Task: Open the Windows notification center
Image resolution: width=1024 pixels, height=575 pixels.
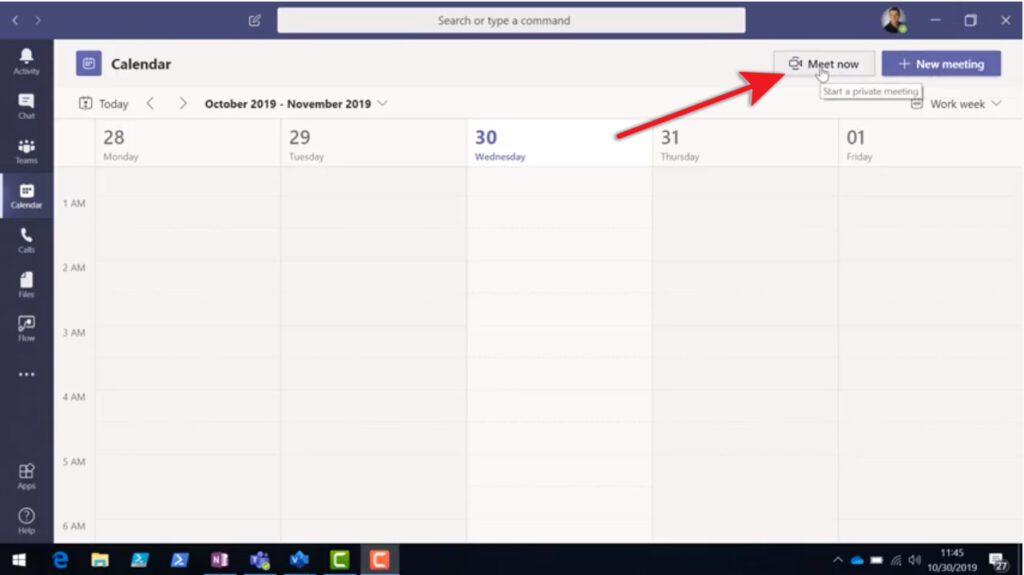Action: pyautogui.click(x=997, y=561)
